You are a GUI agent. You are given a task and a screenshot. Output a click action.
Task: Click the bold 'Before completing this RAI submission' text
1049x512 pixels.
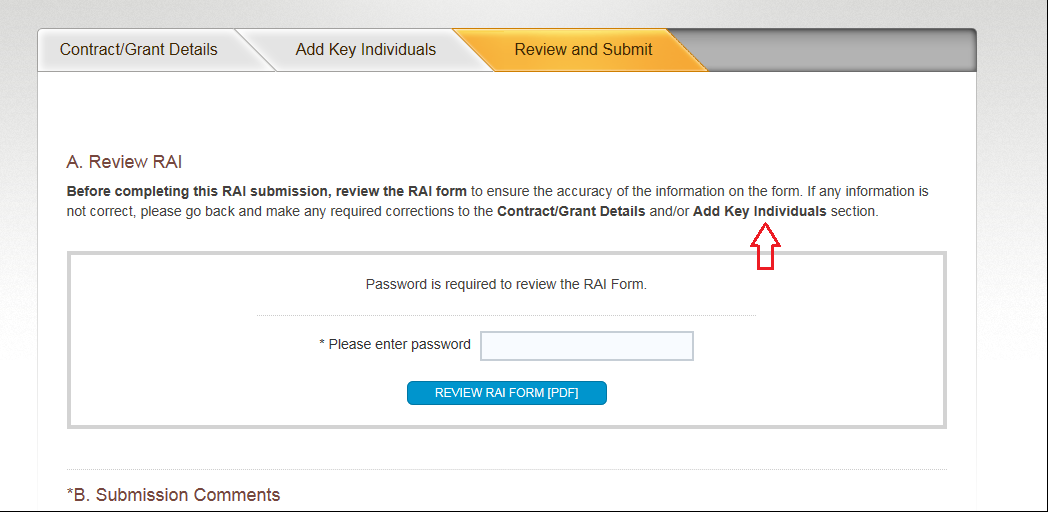(198, 190)
